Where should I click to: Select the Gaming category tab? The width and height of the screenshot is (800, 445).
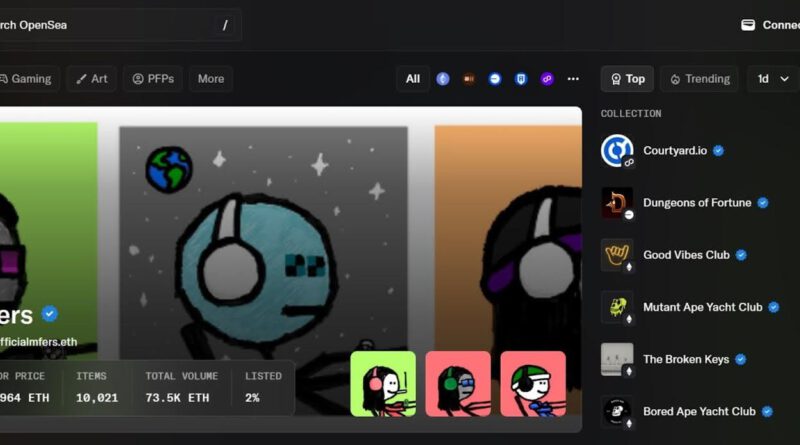[x=28, y=79]
